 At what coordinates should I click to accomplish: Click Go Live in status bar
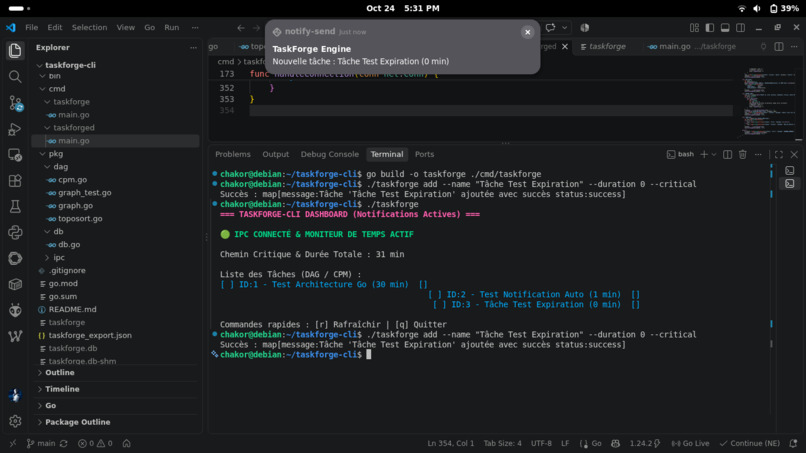pyautogui.click(x=690, y=443)
